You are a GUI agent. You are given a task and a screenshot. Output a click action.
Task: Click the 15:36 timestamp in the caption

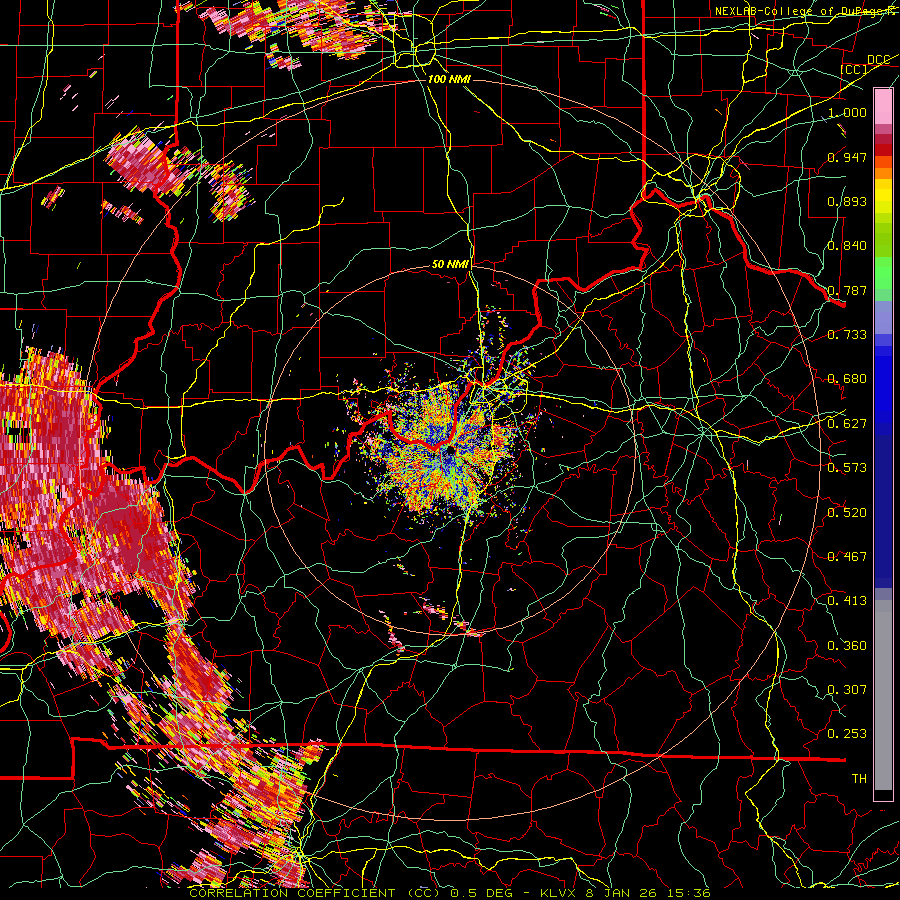[690, 893]
